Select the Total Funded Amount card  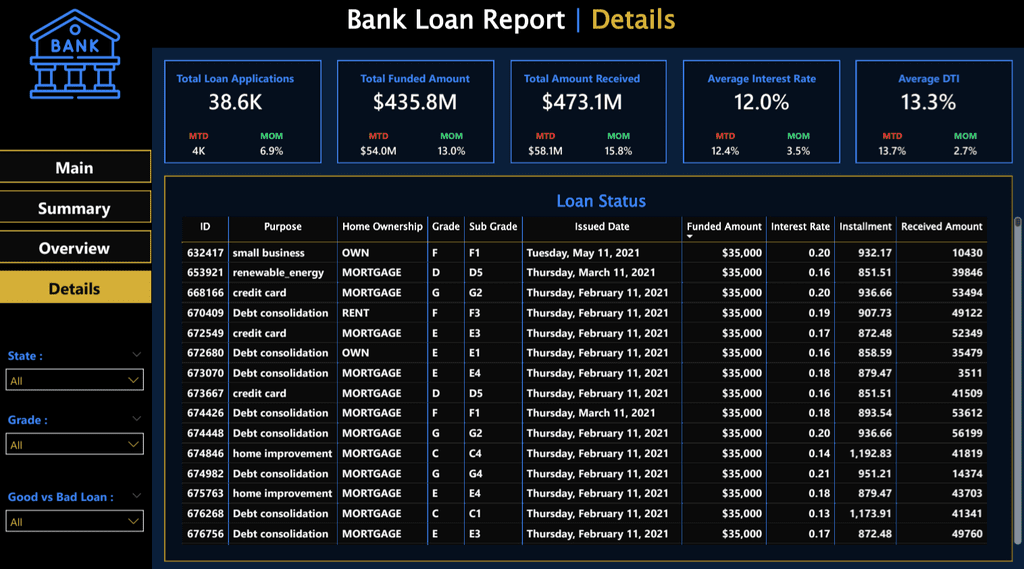pos(415,111)
